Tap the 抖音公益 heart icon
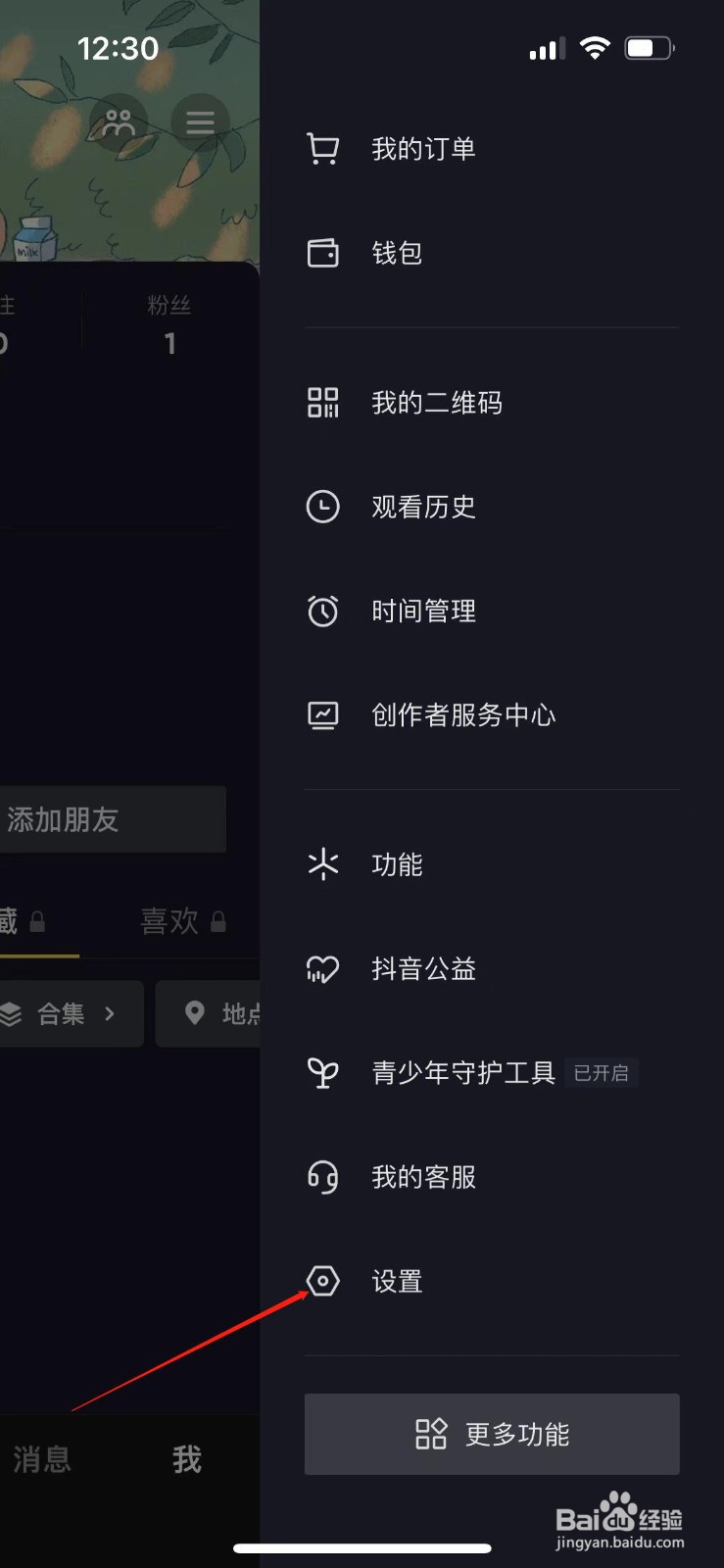The height and width of the screenshot is (1568, 724). [323, 969]
